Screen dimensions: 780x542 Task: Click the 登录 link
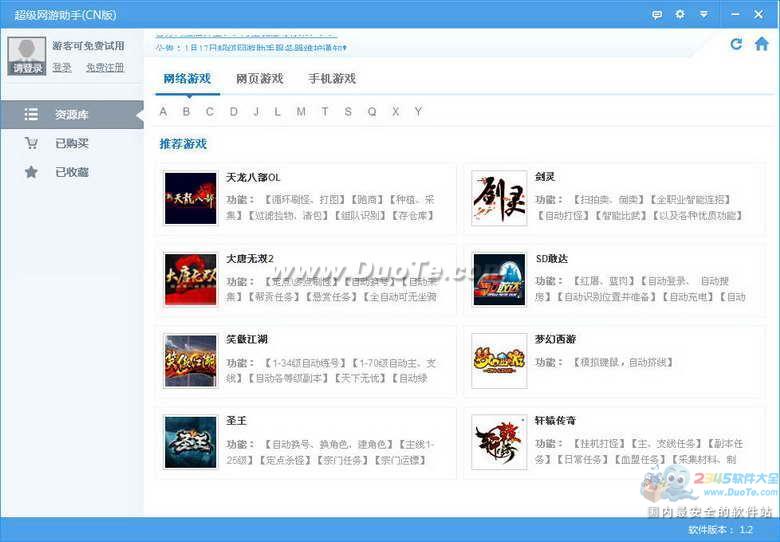pos(62,68)
